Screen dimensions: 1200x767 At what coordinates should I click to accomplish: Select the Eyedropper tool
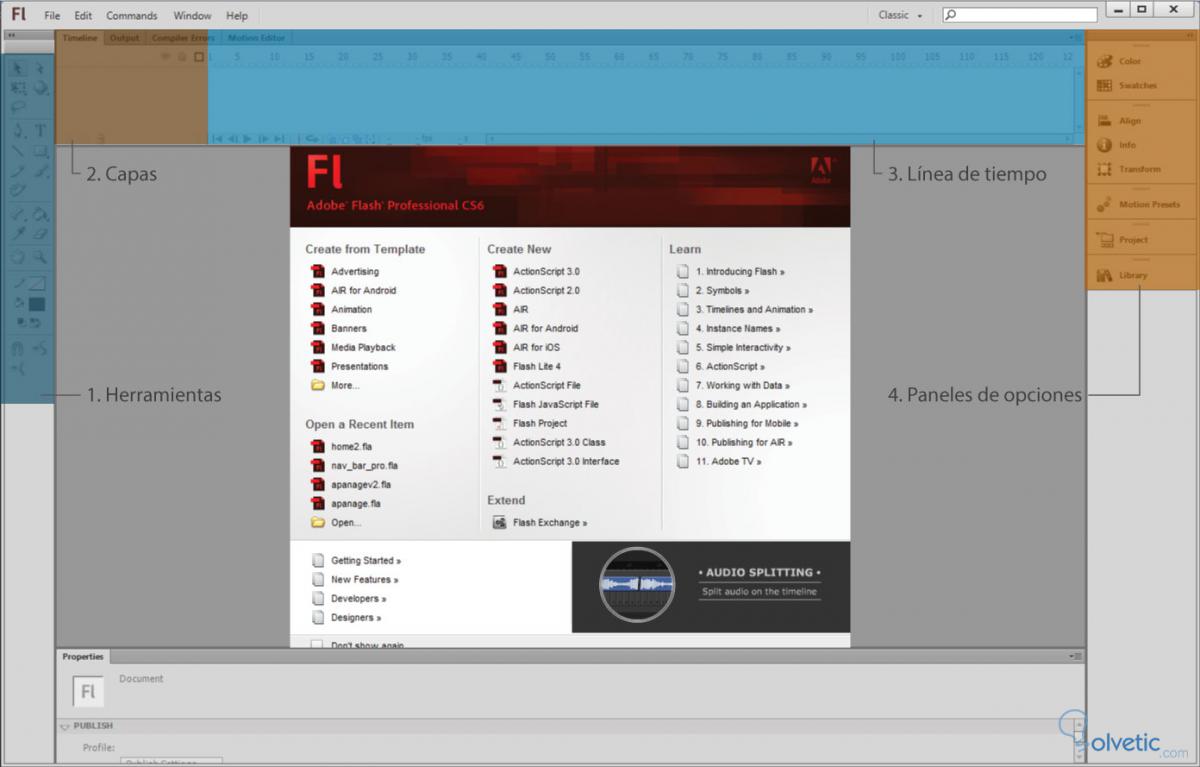(x=18, y=233)
